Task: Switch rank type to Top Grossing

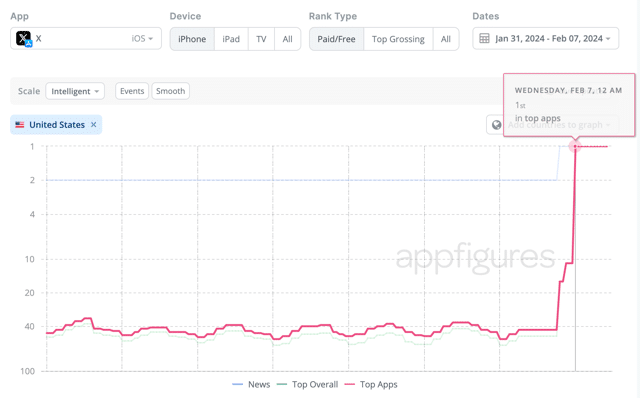Action: [398, 39]
